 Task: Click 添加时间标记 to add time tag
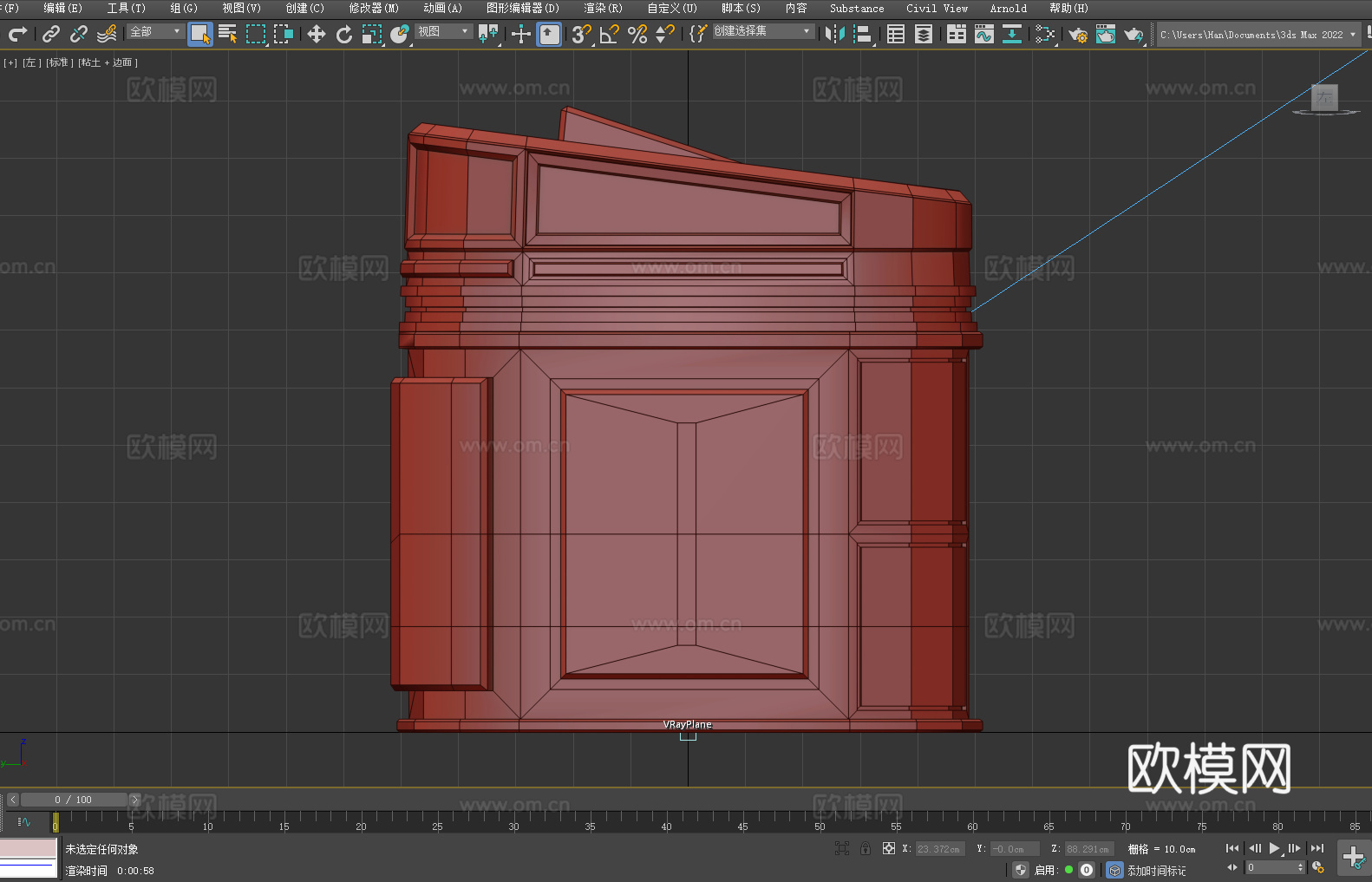(1157, 871)
